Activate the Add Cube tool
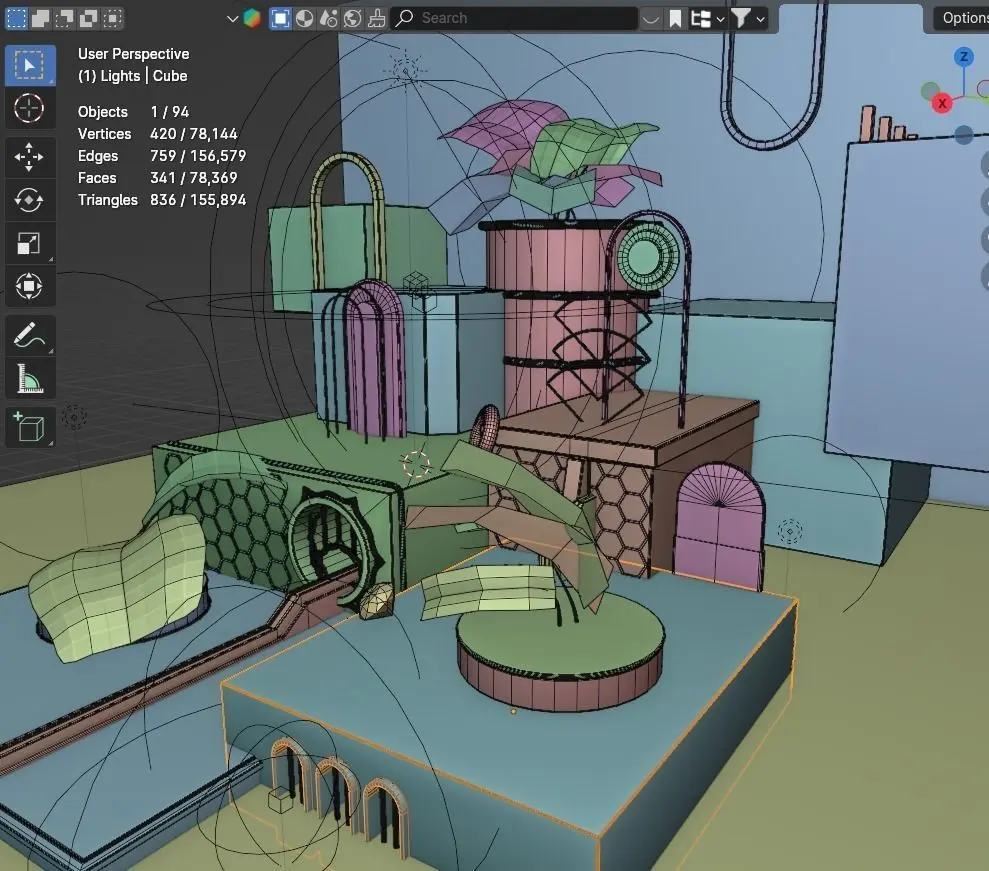Viewport: 989px width, 871px height. pyautogui.click(x=29, y=427)
